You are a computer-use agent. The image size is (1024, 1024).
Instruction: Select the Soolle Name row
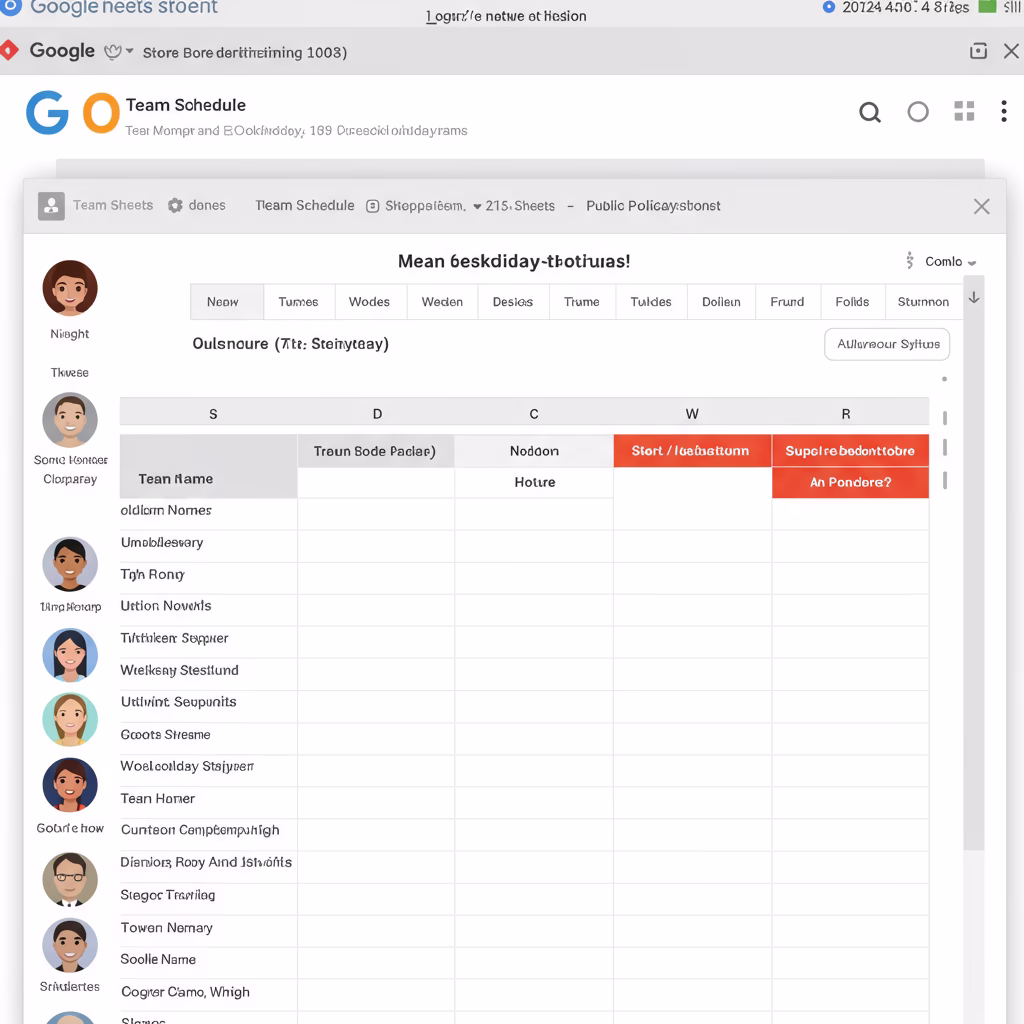point(524,963)
